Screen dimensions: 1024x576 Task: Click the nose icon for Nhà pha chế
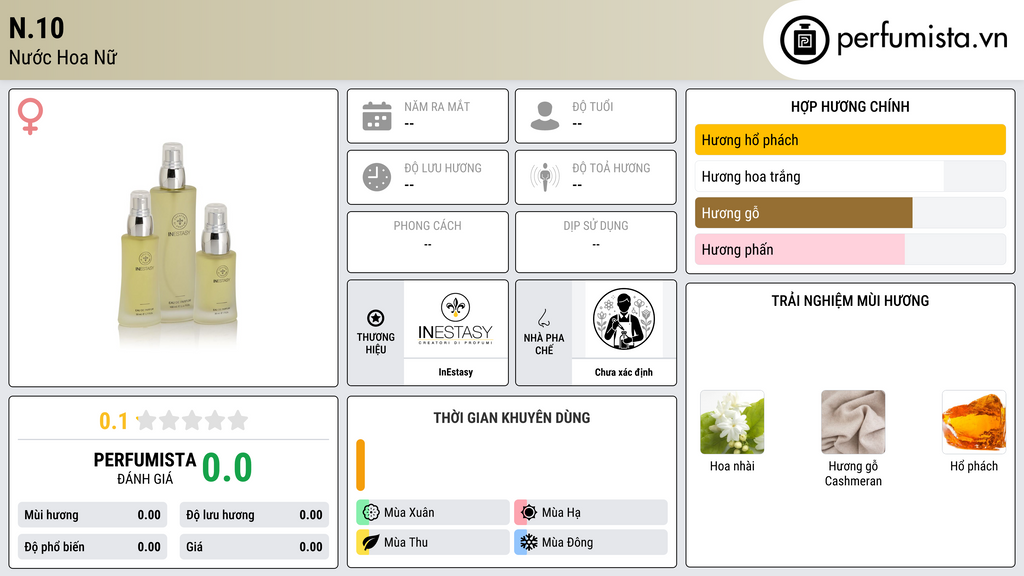click(543, 318)
